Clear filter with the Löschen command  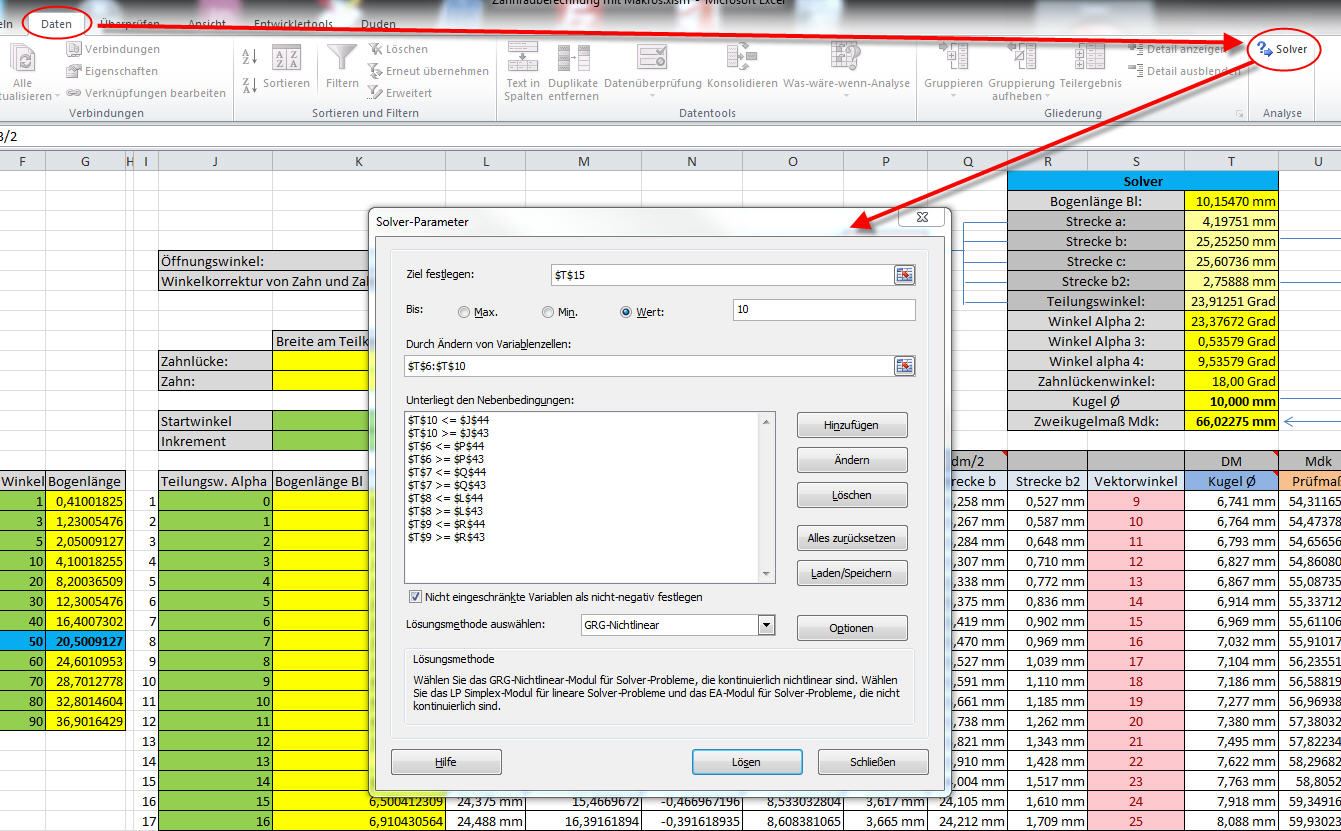click(398, 49)
